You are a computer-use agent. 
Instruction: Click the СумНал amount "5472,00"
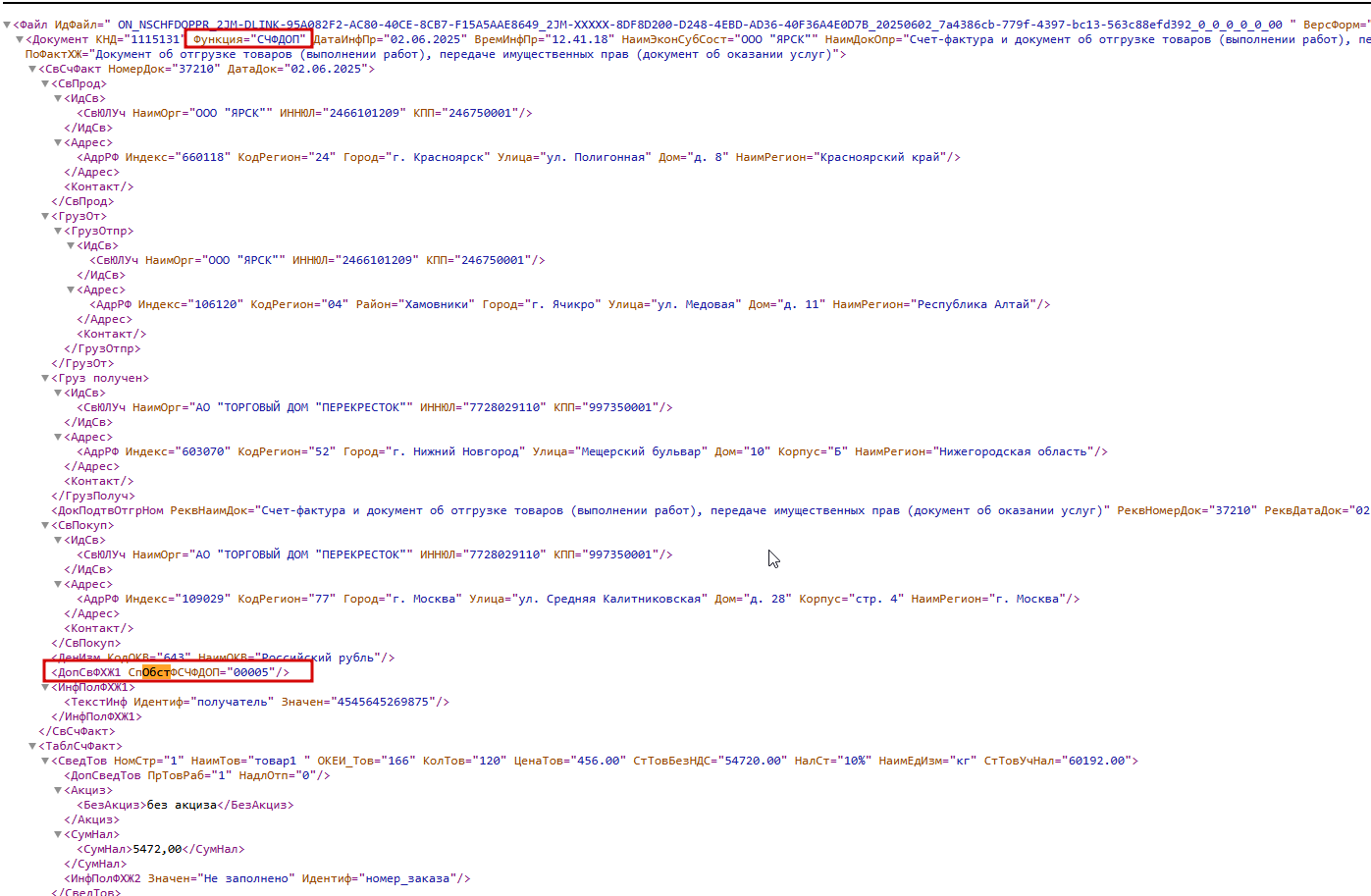click(157, 849)
